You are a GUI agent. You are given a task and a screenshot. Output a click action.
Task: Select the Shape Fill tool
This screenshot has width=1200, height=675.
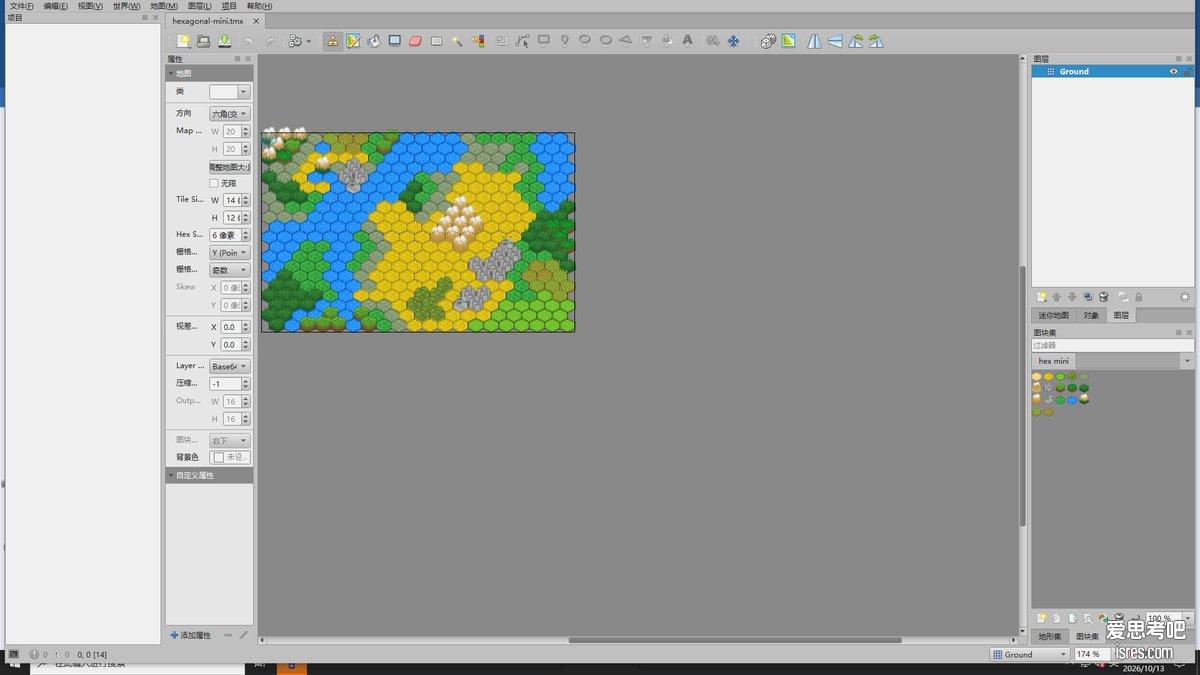395,41
